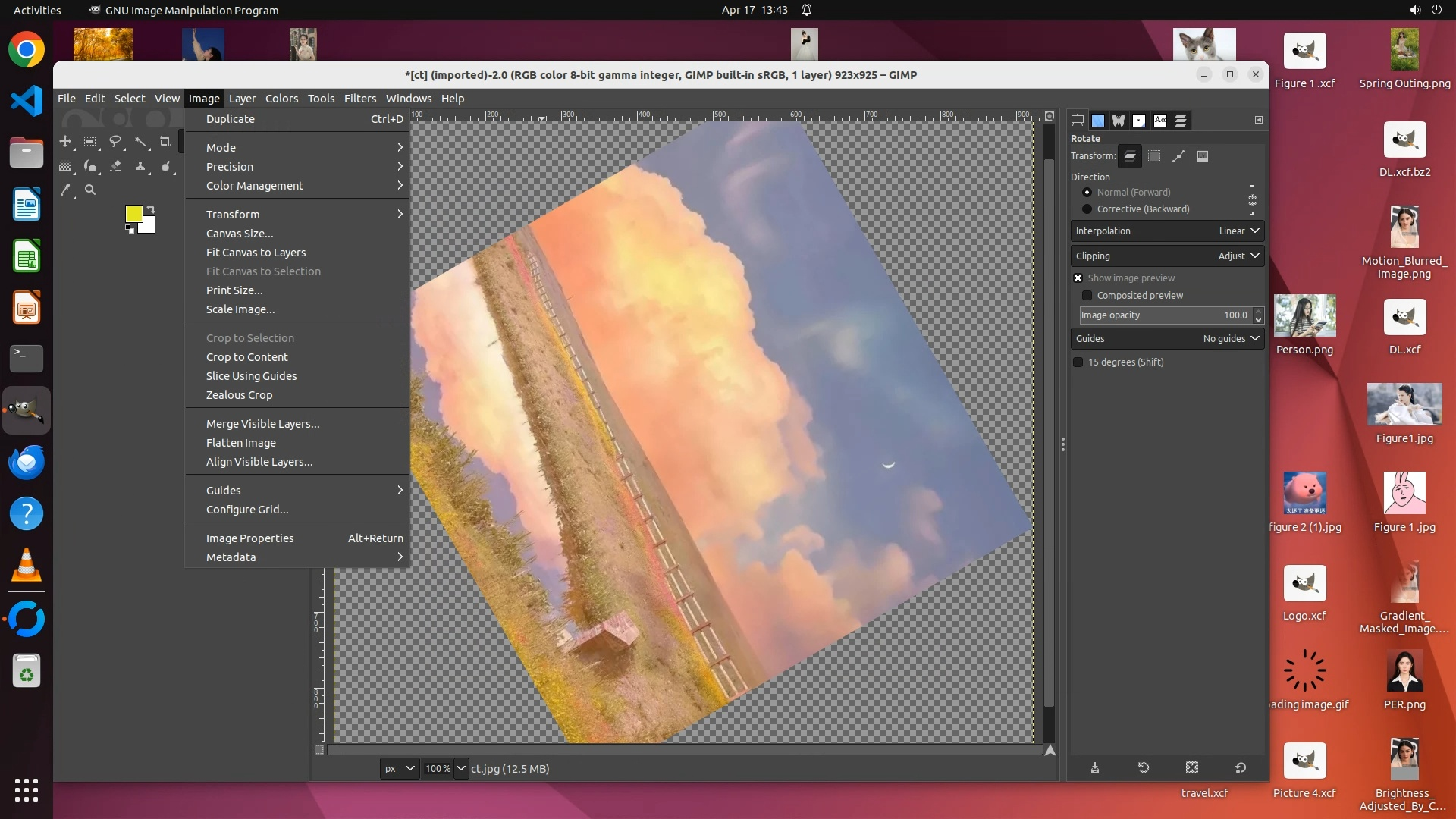Open the Clipping dropdown

click(1167, 256)
